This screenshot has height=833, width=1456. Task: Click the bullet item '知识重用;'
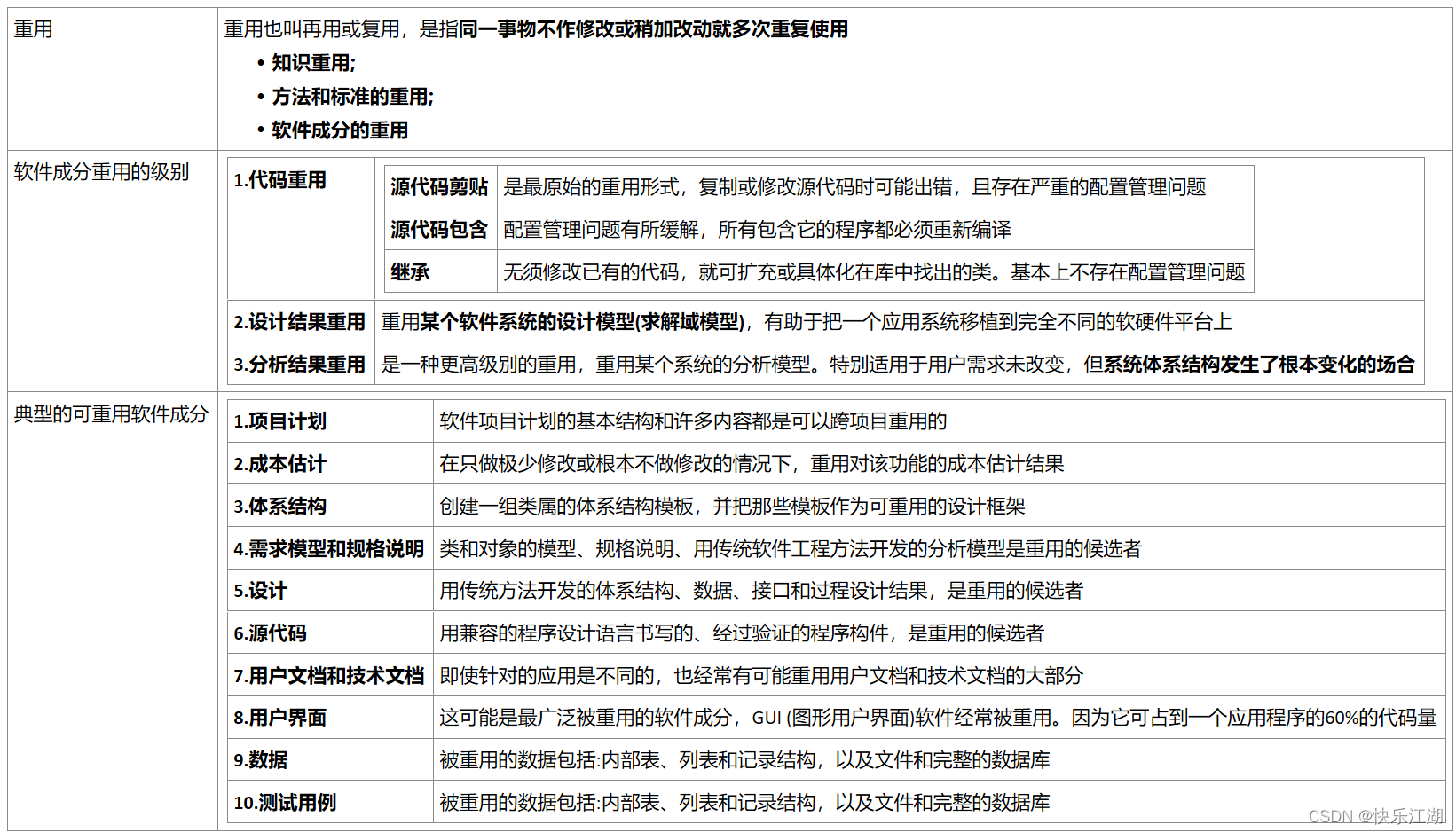click(x=313, y=63)
